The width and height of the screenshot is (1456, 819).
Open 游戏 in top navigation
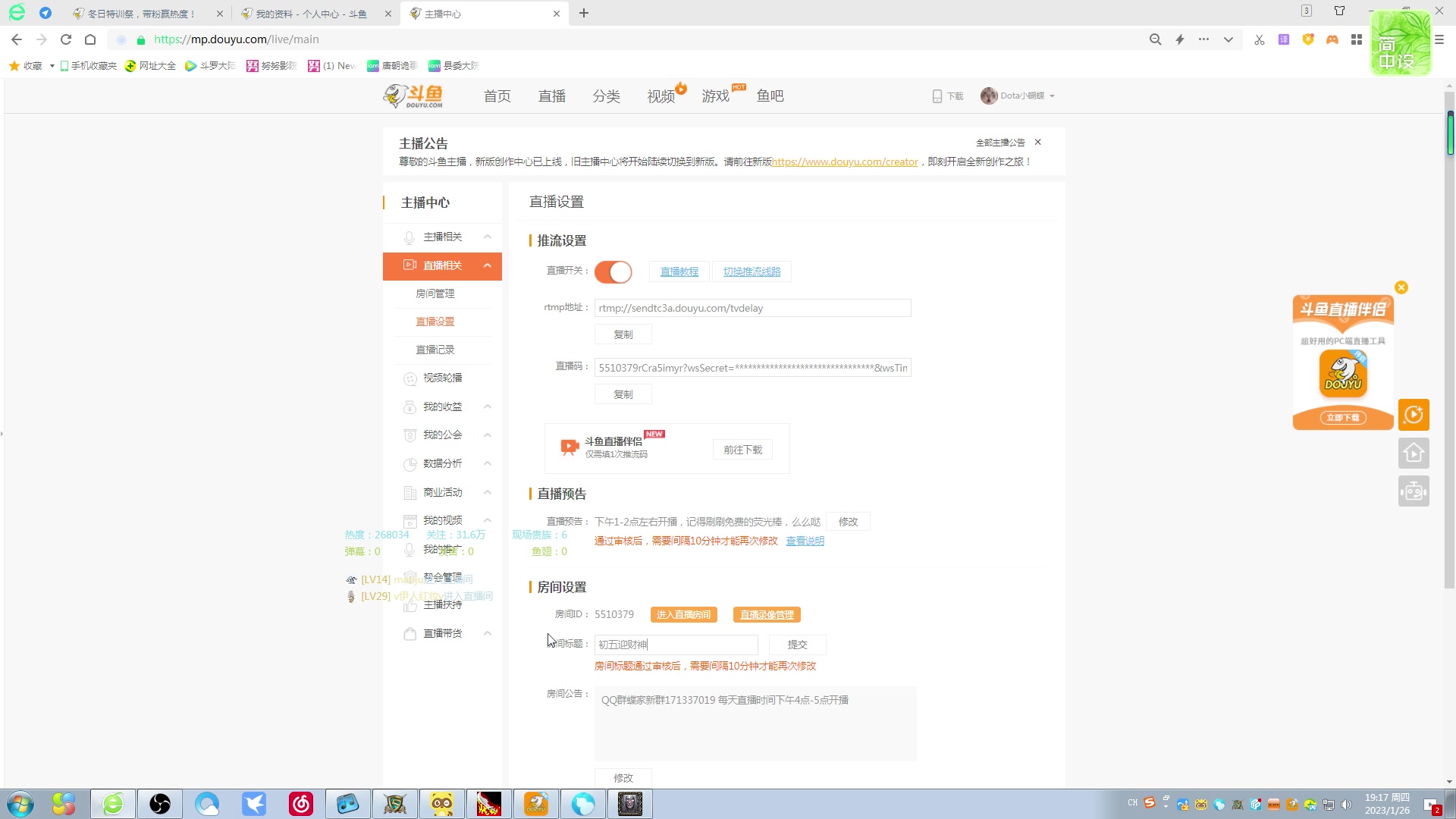tap(716, 96)
